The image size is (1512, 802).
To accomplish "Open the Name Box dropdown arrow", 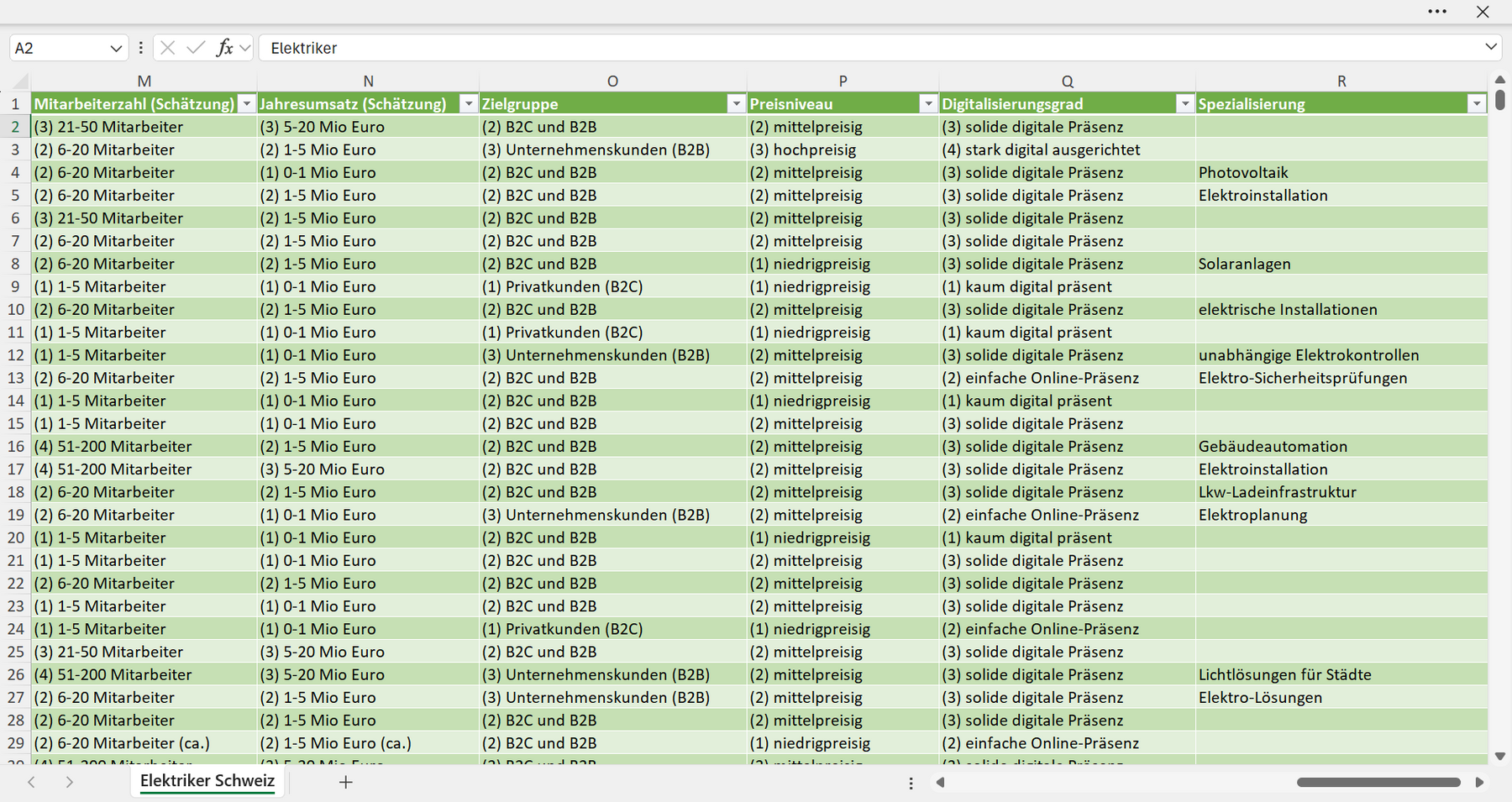I will [116, 49].
